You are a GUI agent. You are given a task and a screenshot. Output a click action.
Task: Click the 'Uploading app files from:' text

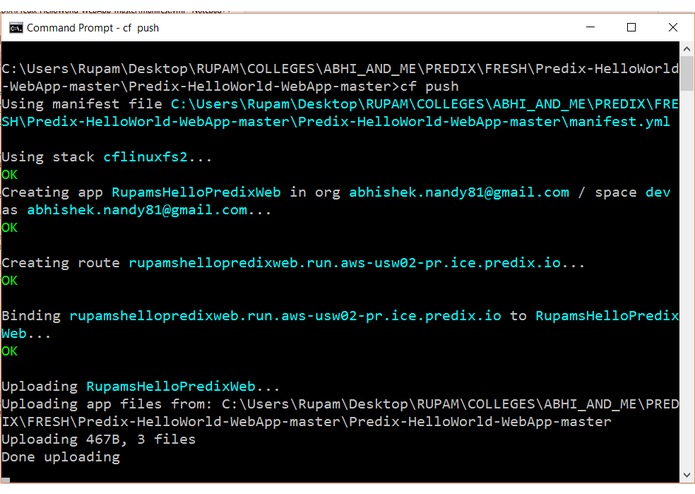107,404
